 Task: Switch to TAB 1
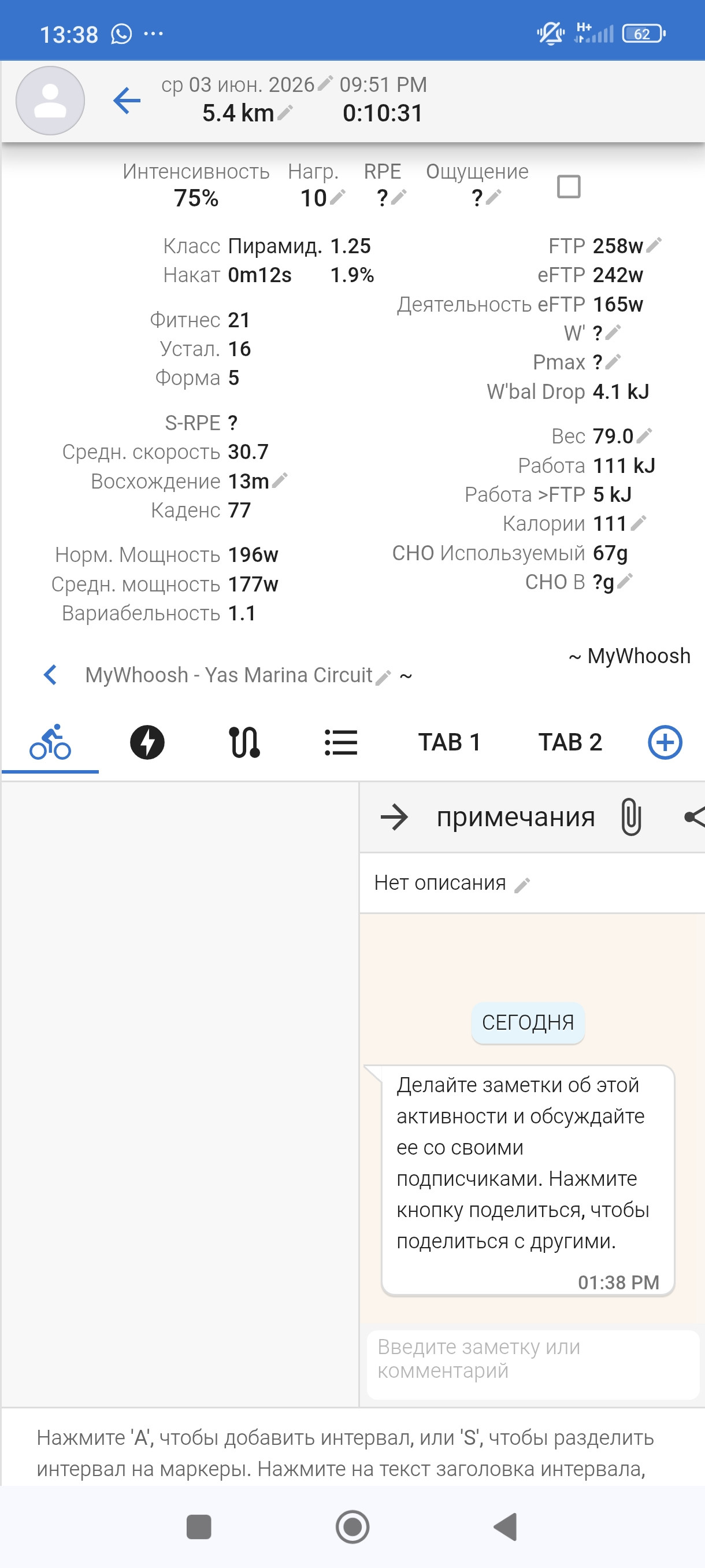(x=450, y=742)
